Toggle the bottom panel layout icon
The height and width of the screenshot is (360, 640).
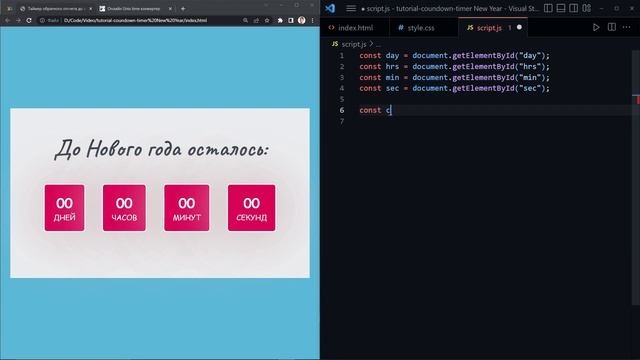pyautogui.click(x=561, y=8)
